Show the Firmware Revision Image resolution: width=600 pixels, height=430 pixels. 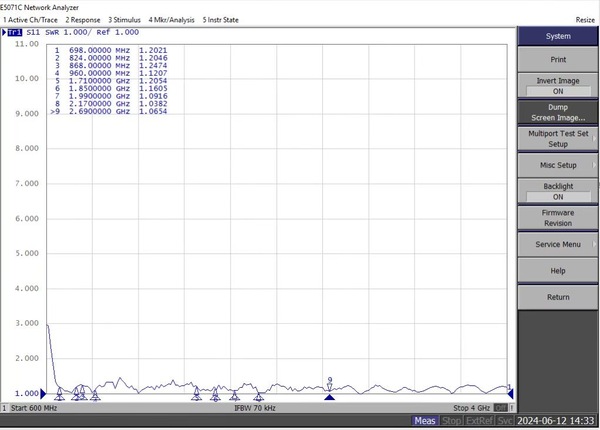click(x=557, y=218)
